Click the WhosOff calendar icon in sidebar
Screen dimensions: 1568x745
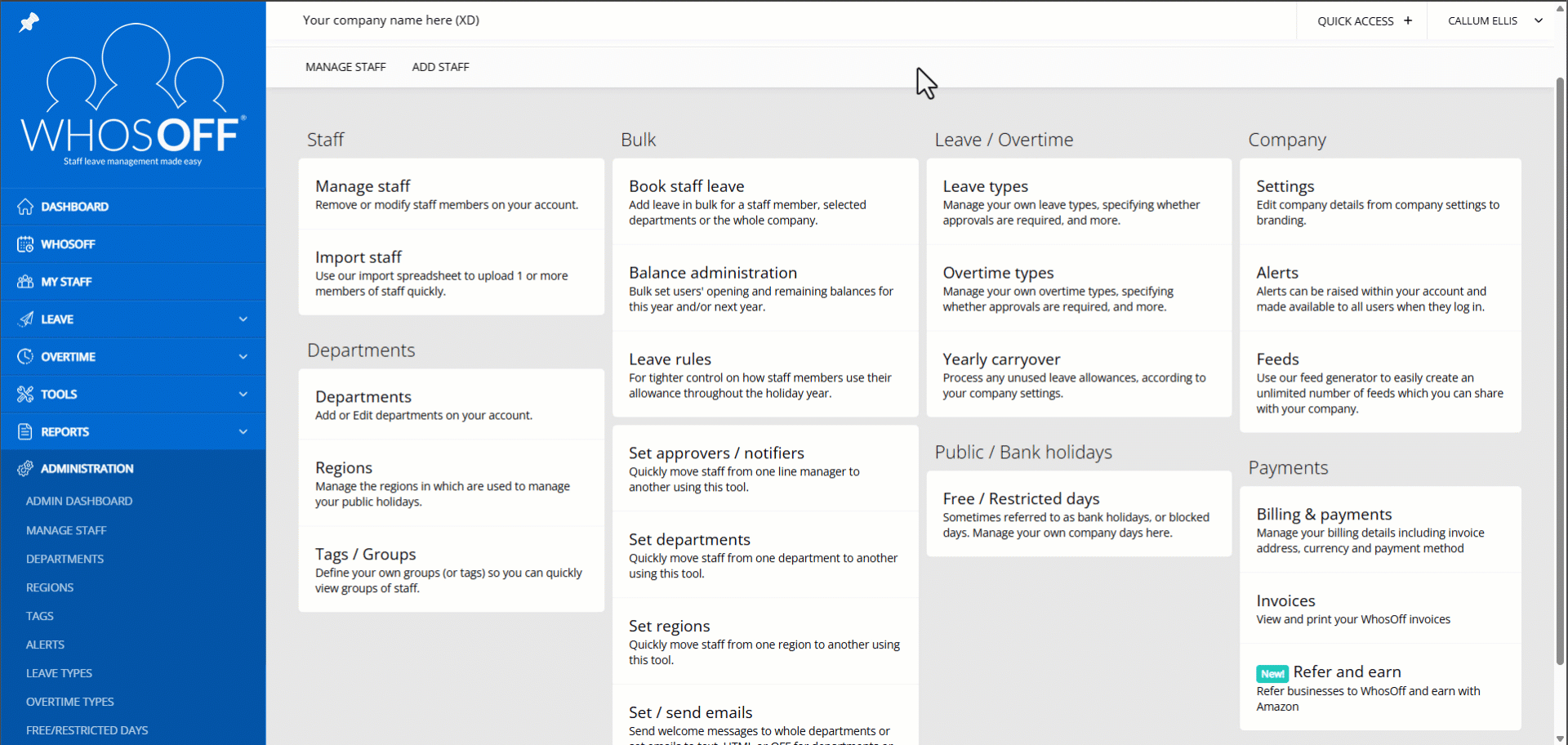pyautogui.click(x=25, y=244)
